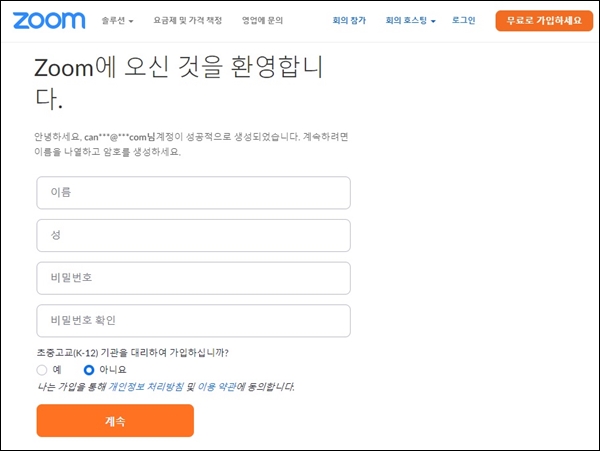Click the Zoom logo
The height and width of the screenshot is (451, 600).
(x=49, y=20)
